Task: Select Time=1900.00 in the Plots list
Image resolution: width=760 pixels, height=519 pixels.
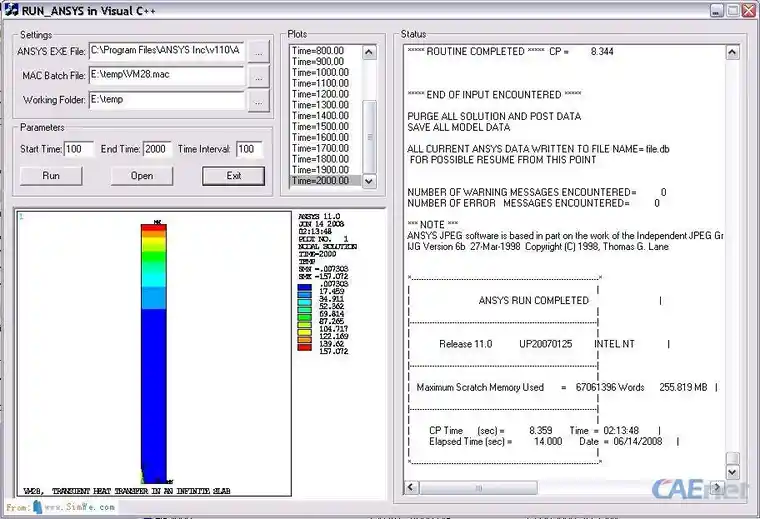Action: point(325,170)
